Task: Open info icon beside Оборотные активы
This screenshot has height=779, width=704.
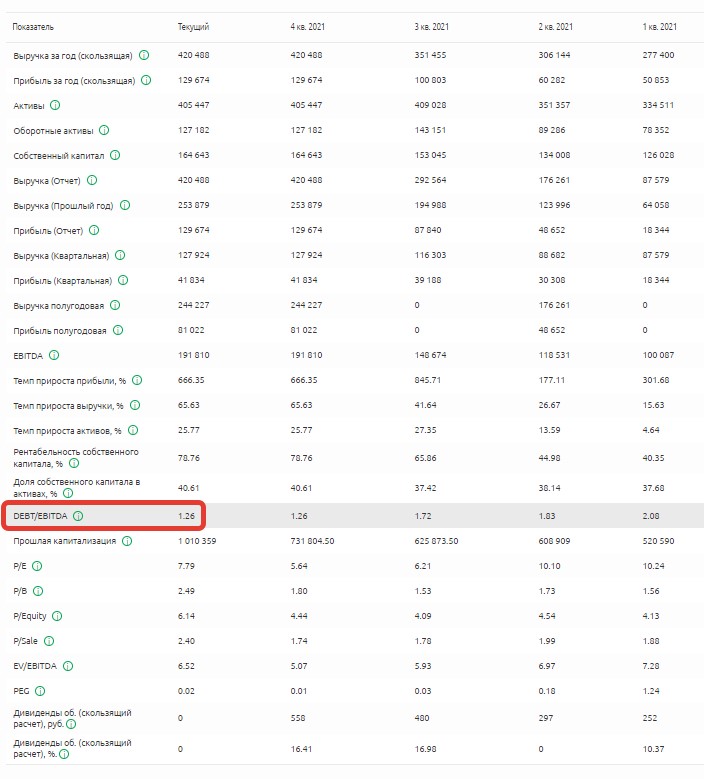Action: (104, 130)
